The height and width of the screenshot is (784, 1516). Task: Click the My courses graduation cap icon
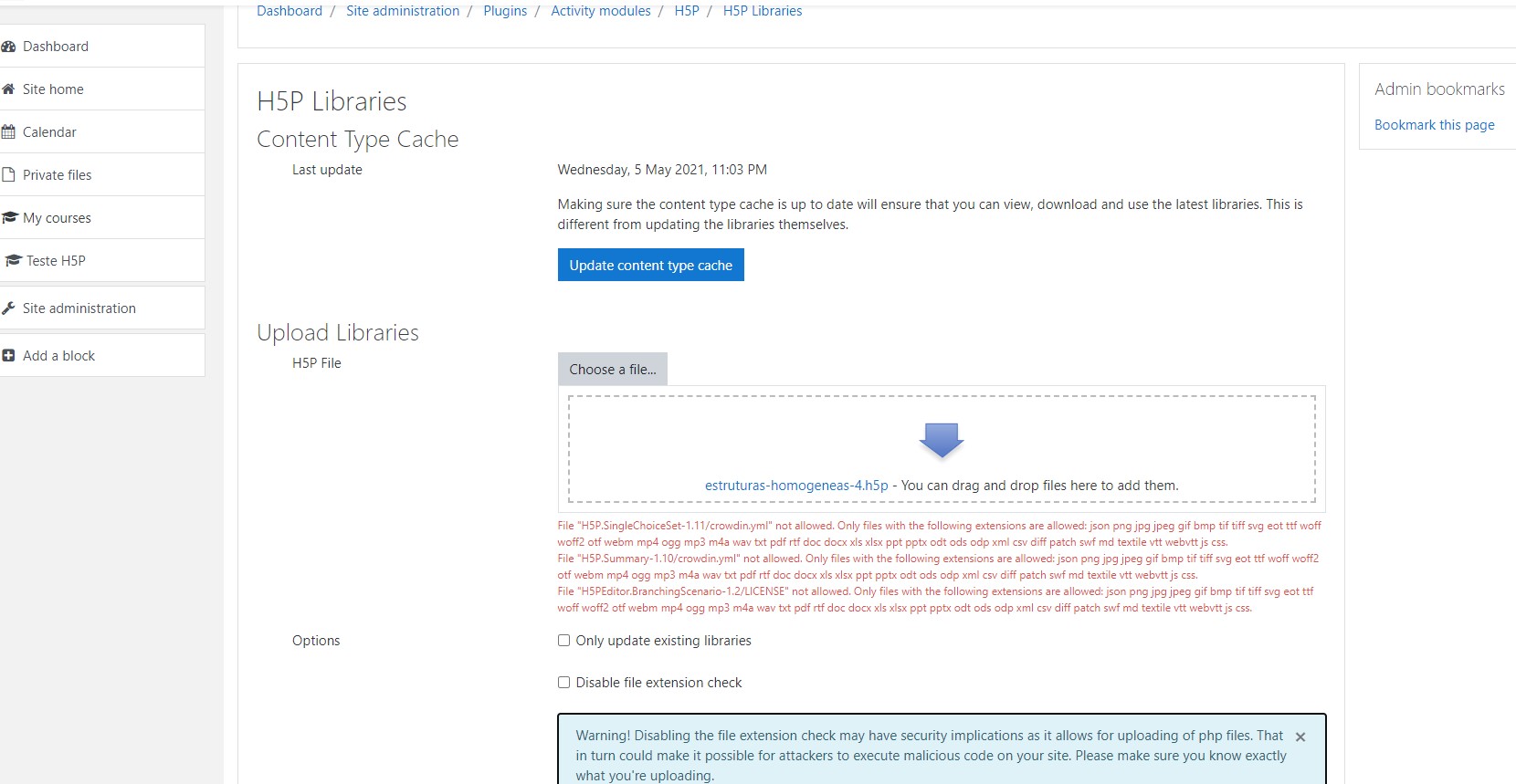pos(10,218)
